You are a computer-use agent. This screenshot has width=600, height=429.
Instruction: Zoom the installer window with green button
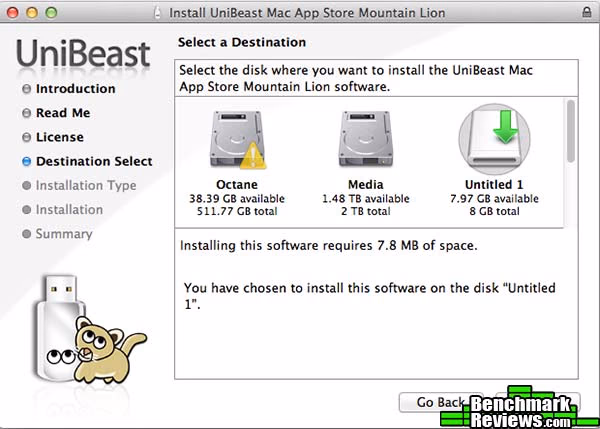[51, 13]
